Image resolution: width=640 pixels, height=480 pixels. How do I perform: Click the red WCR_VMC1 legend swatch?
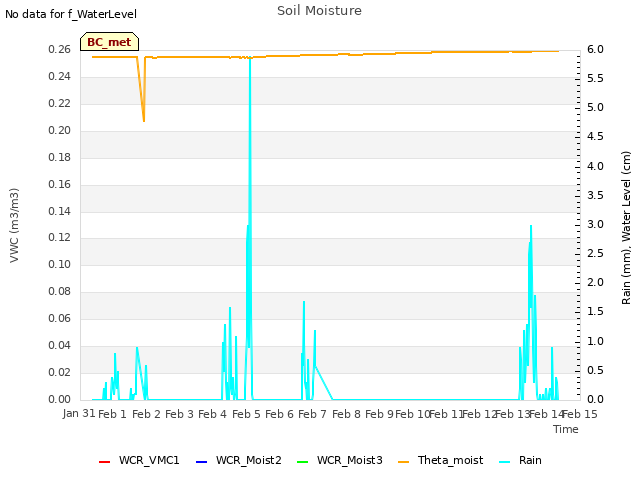[x=104, y=462]
